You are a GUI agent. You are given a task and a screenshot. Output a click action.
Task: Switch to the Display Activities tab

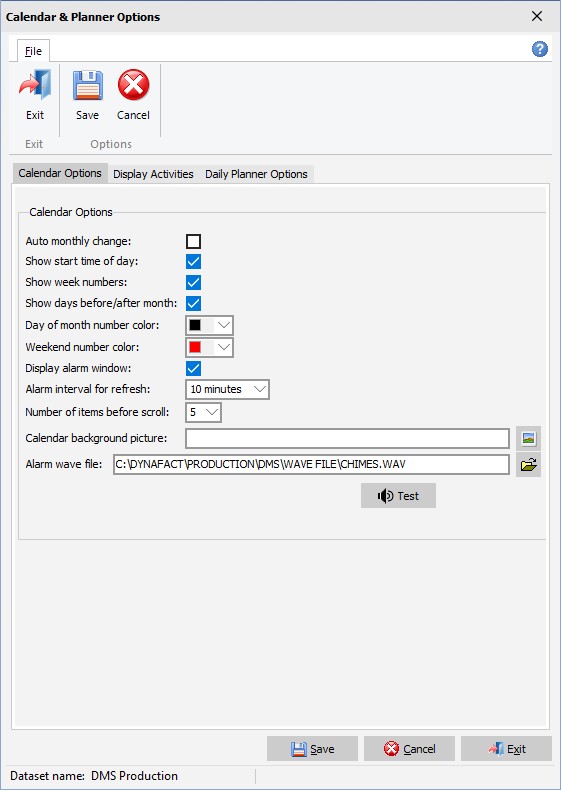click(x=153, y=174)
